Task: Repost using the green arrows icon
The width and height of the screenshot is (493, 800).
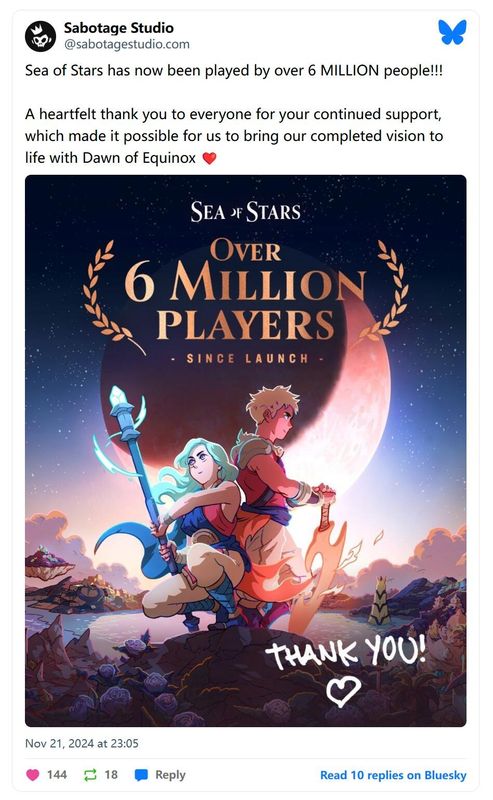Action: pos(90,774)
